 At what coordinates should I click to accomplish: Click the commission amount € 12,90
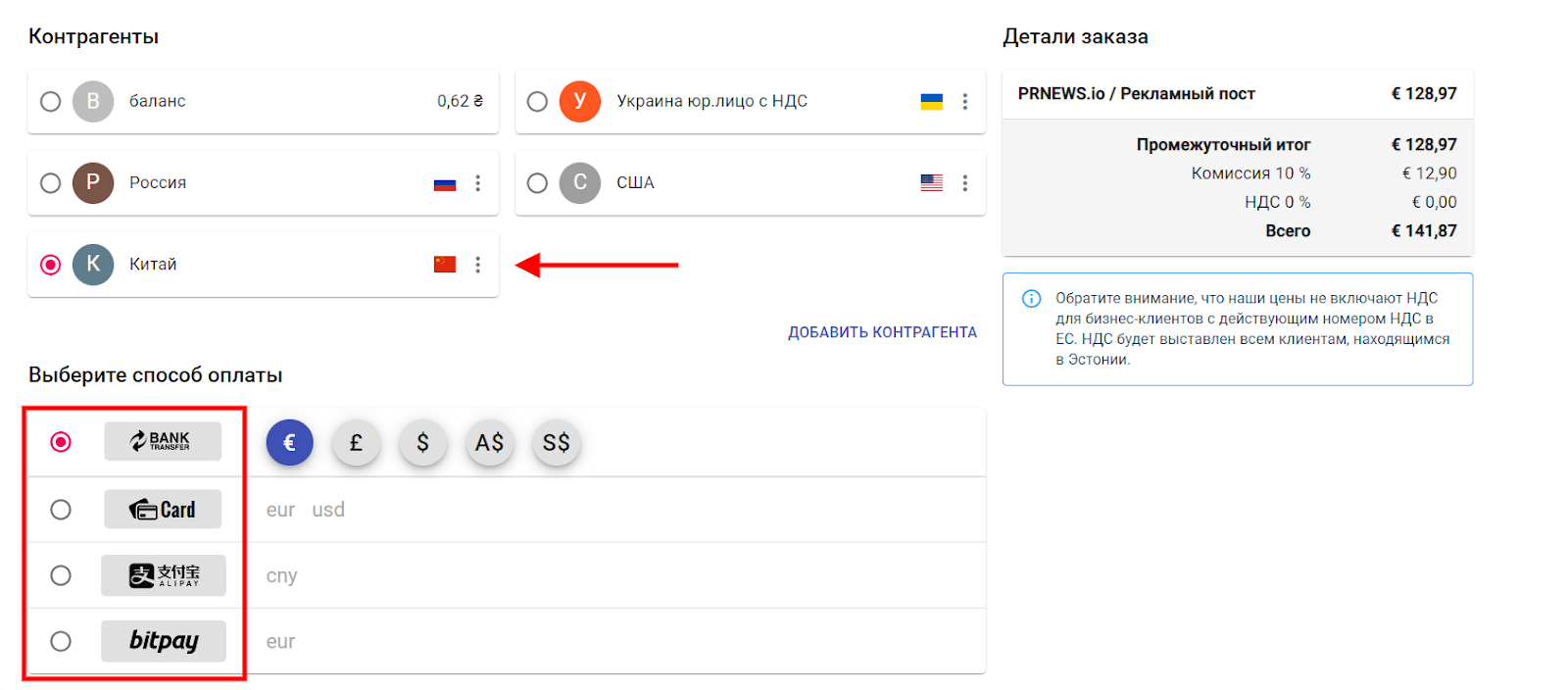click(x=1429, y=173)
